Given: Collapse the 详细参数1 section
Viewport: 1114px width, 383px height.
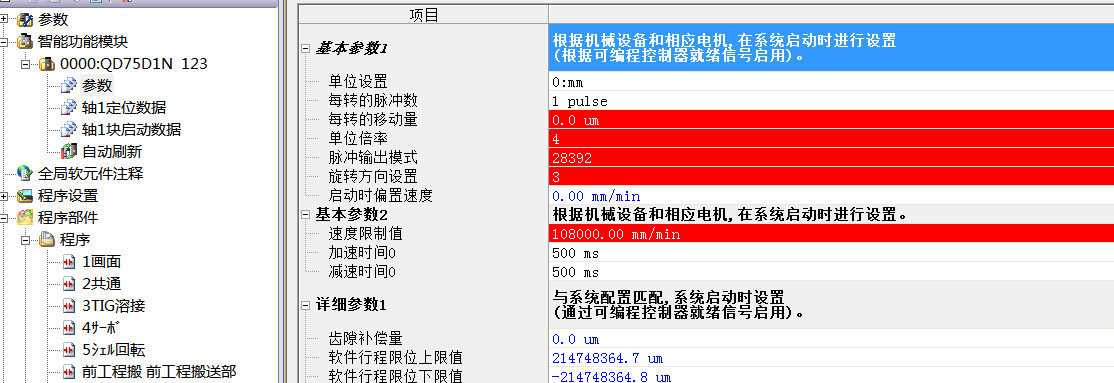Looking at the screenshot, I should (305, 306).
